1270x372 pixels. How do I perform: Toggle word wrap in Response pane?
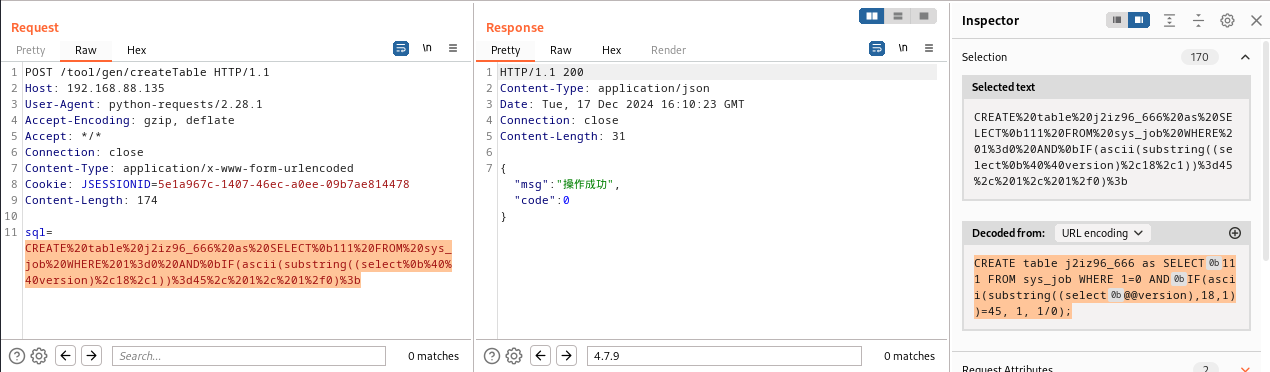pyautogui.click(x=877, y=48)
